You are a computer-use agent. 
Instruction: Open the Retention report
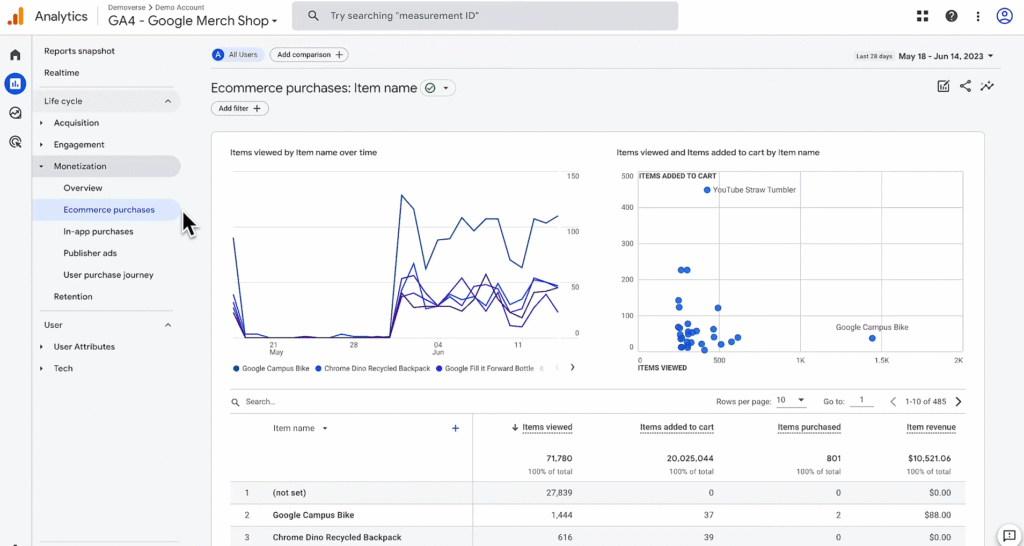[72, 297]
